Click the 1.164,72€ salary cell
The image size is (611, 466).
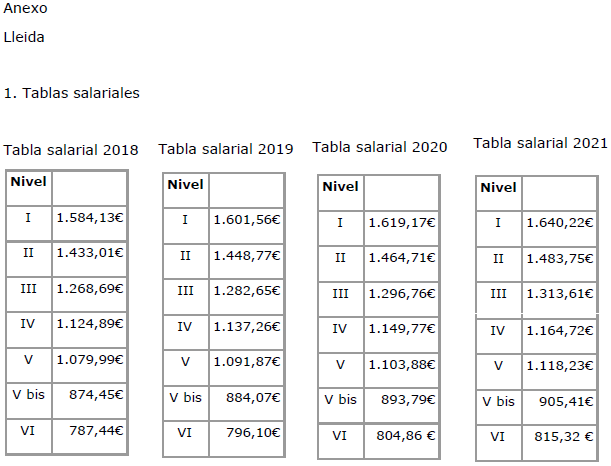pos(560,330)
